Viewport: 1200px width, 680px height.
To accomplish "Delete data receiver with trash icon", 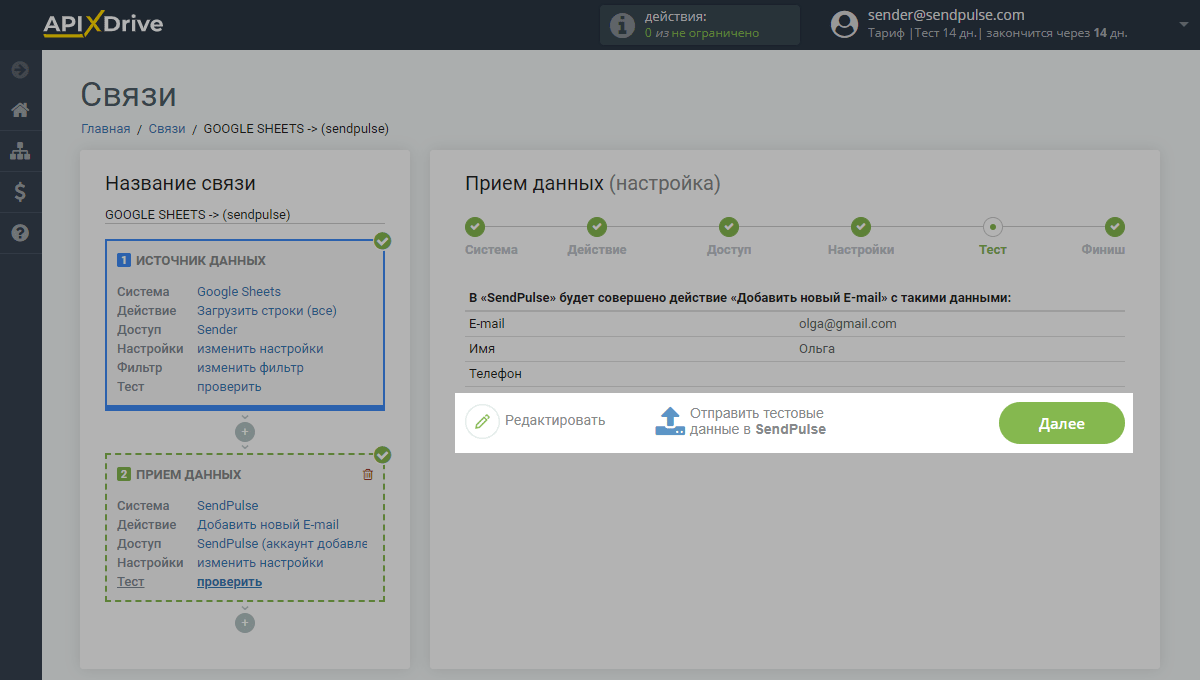I will [x=368, y=475].
